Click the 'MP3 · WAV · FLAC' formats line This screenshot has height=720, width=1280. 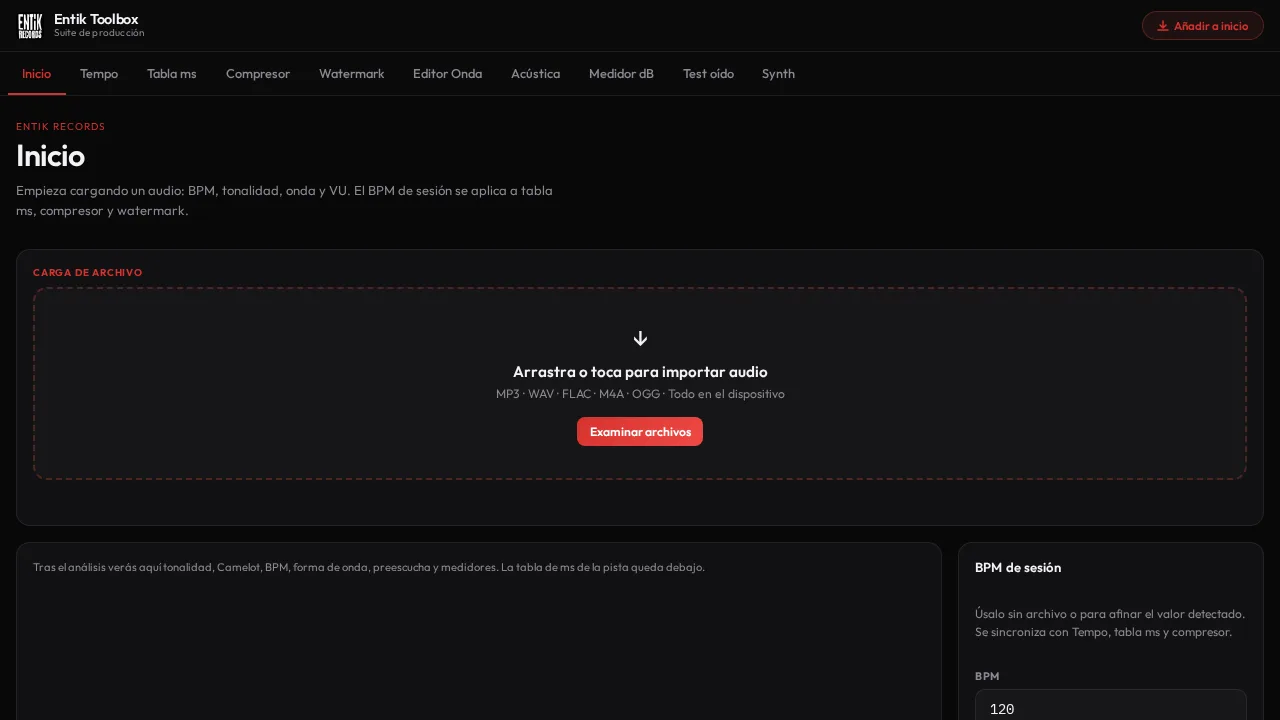point(640,394)
